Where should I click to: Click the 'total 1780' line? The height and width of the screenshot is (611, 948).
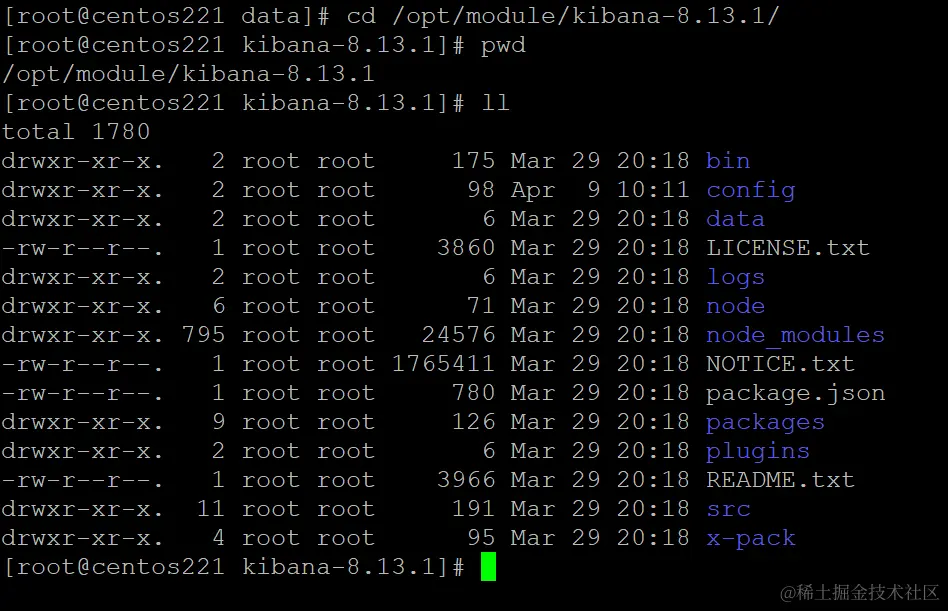point(76,132)
